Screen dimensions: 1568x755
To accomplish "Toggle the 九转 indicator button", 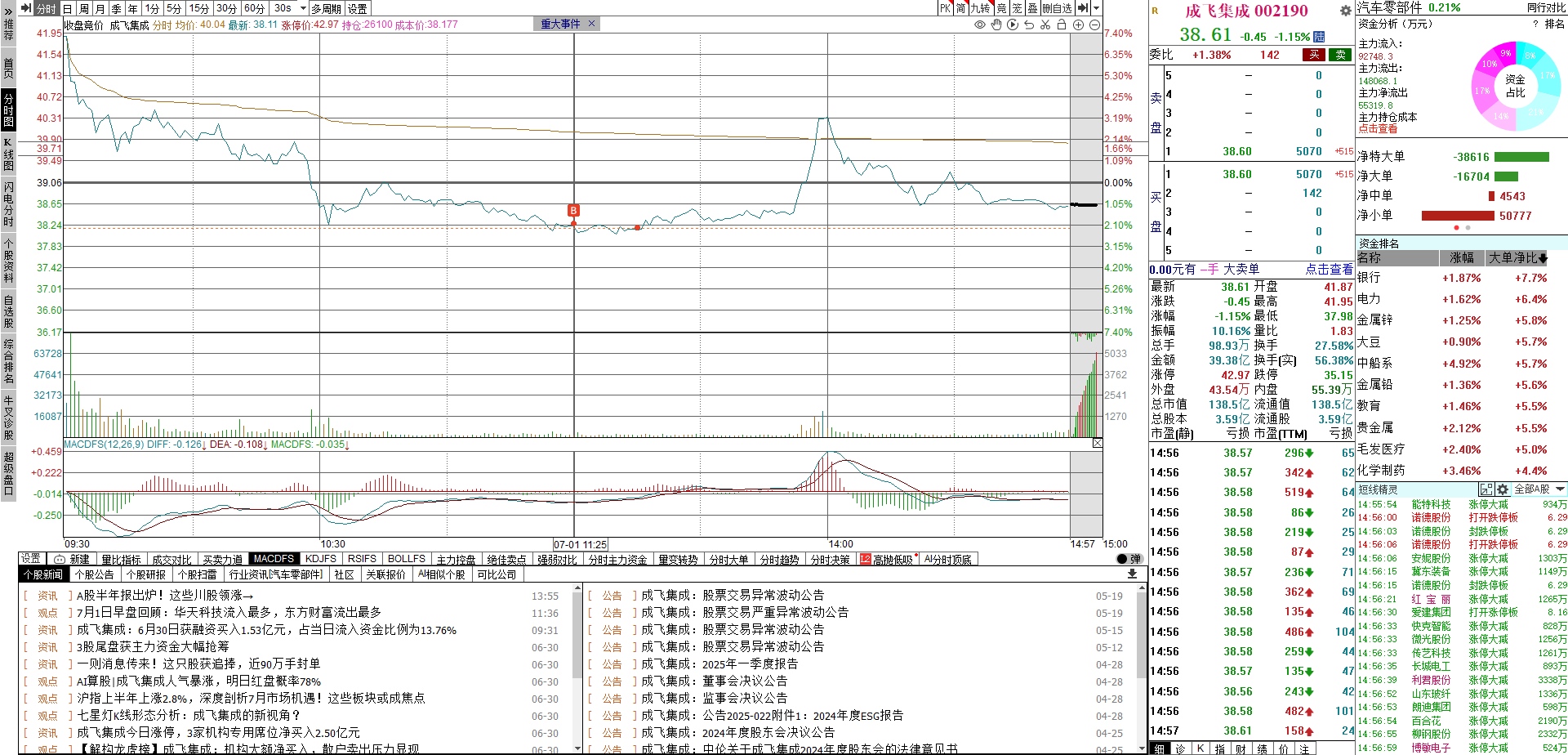I will [x=980, y=8].
